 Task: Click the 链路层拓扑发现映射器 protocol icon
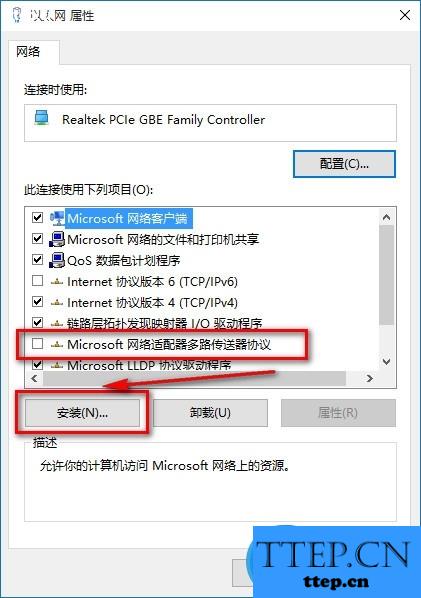coord(57,324)
